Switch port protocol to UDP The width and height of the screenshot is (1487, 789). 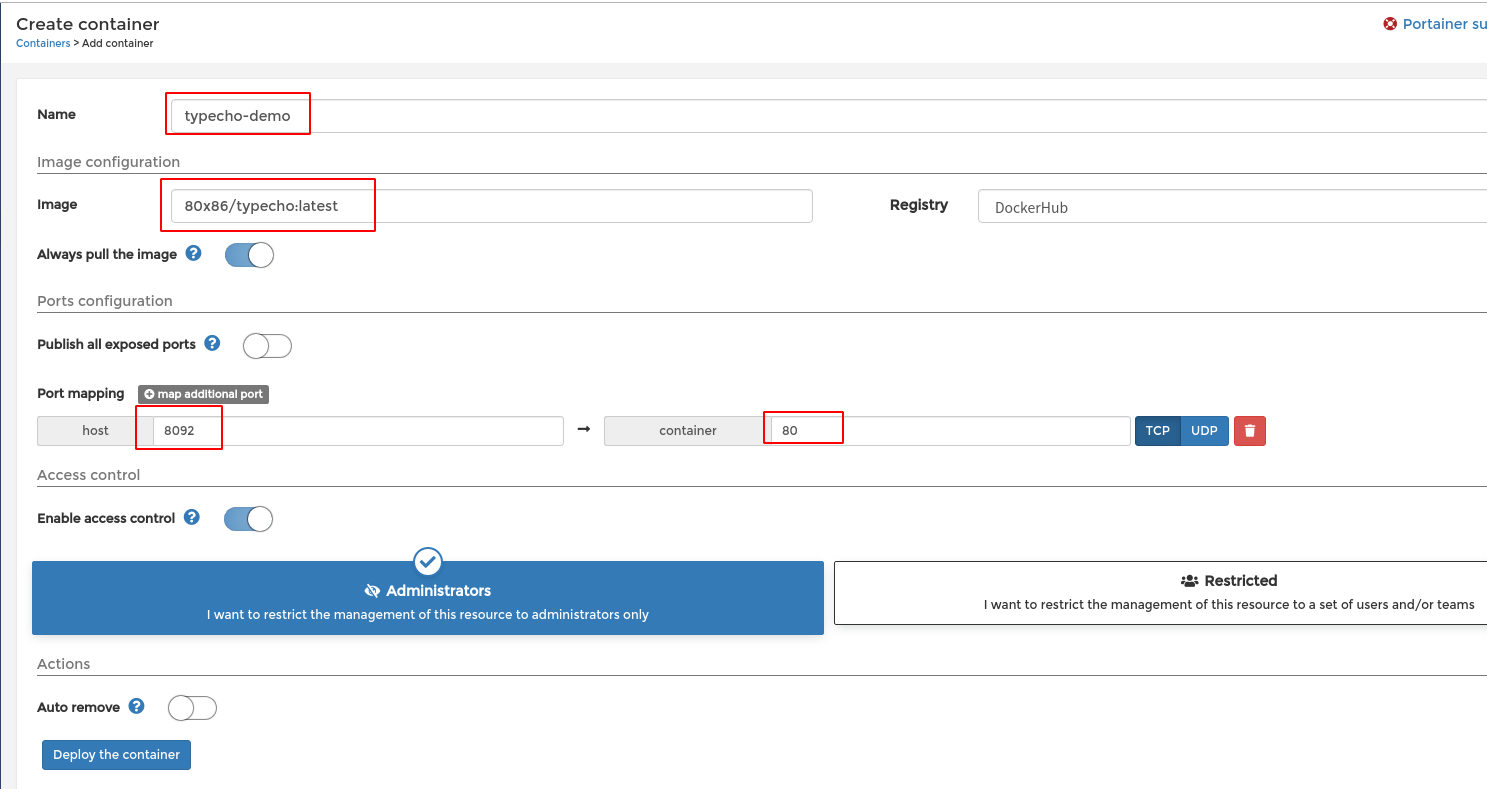click(x=1204, y=431)
